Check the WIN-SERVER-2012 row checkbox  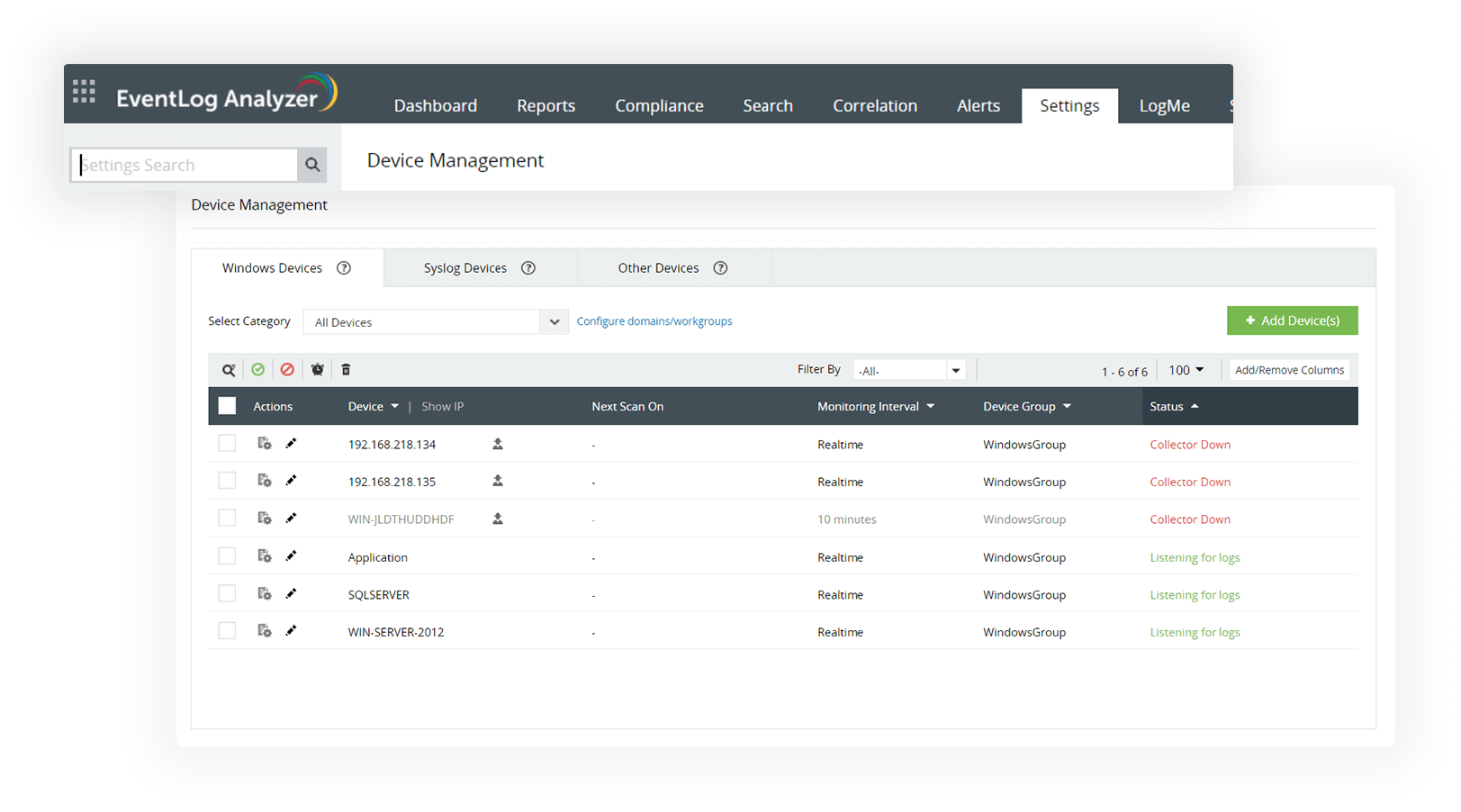pyautogui.click(x=227, y=631)
